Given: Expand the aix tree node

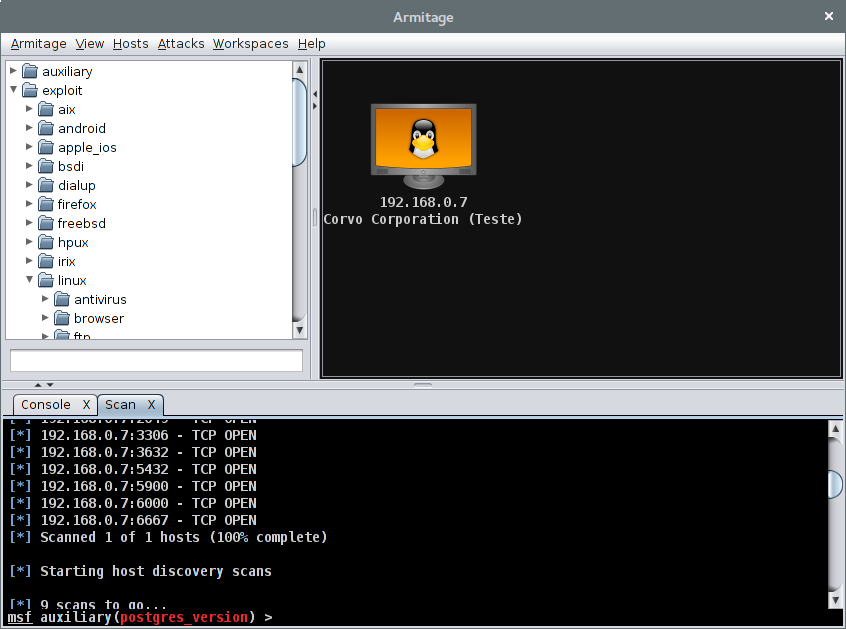Looking at the screenshot, I should pyautogui.click(x=29, y=108).
